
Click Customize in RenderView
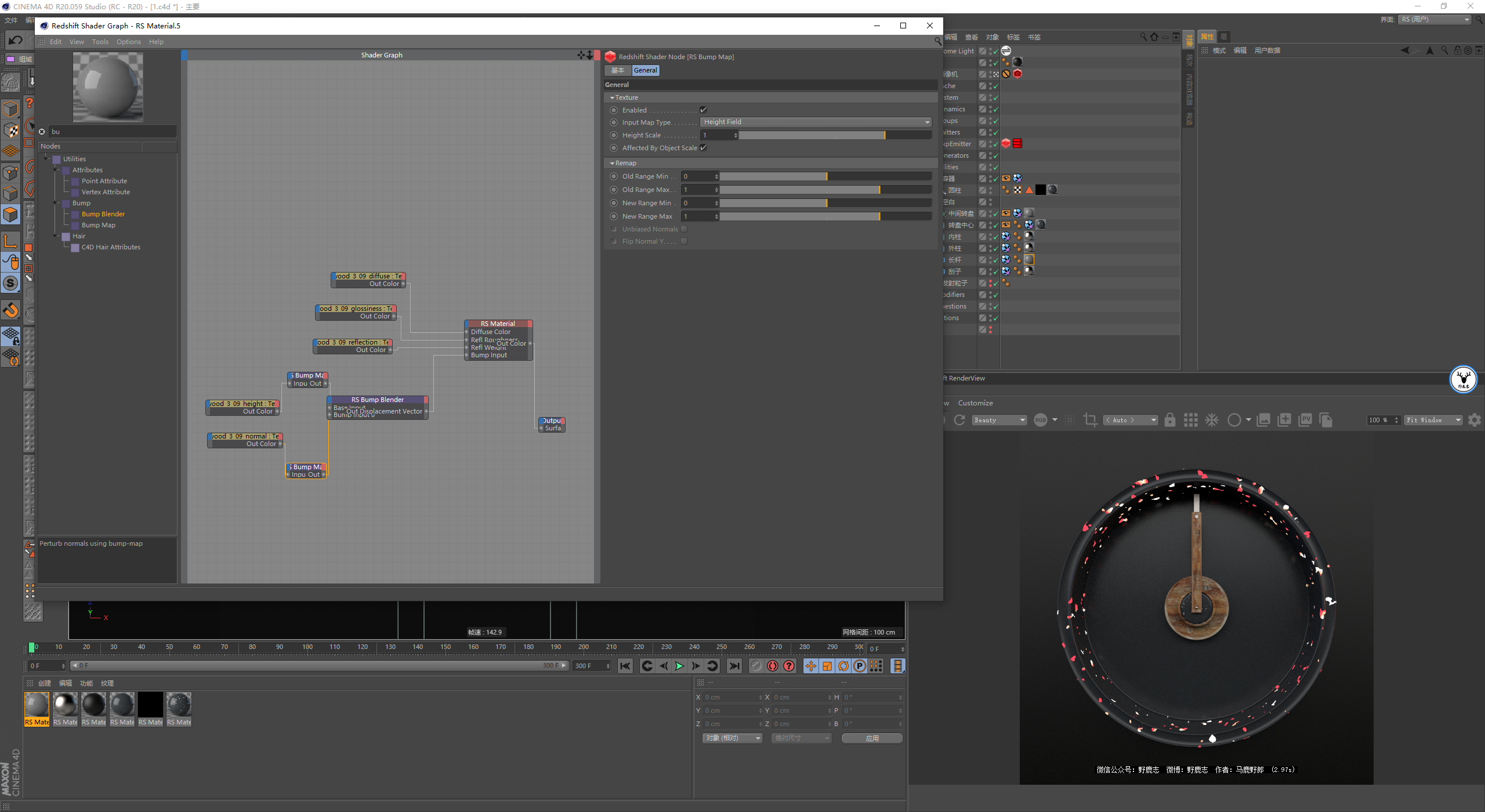975,403
